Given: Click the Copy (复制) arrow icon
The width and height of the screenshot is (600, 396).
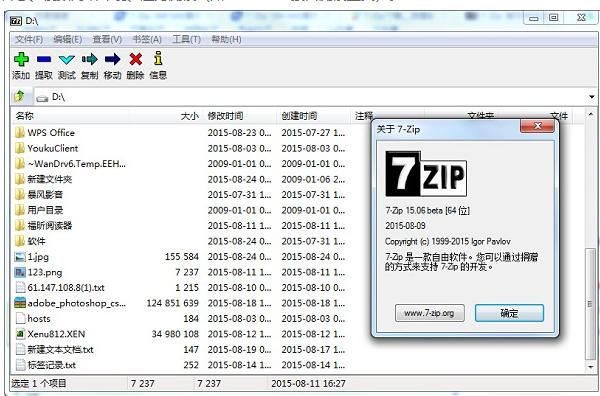Looking at the screenshot, I should 90,59.
